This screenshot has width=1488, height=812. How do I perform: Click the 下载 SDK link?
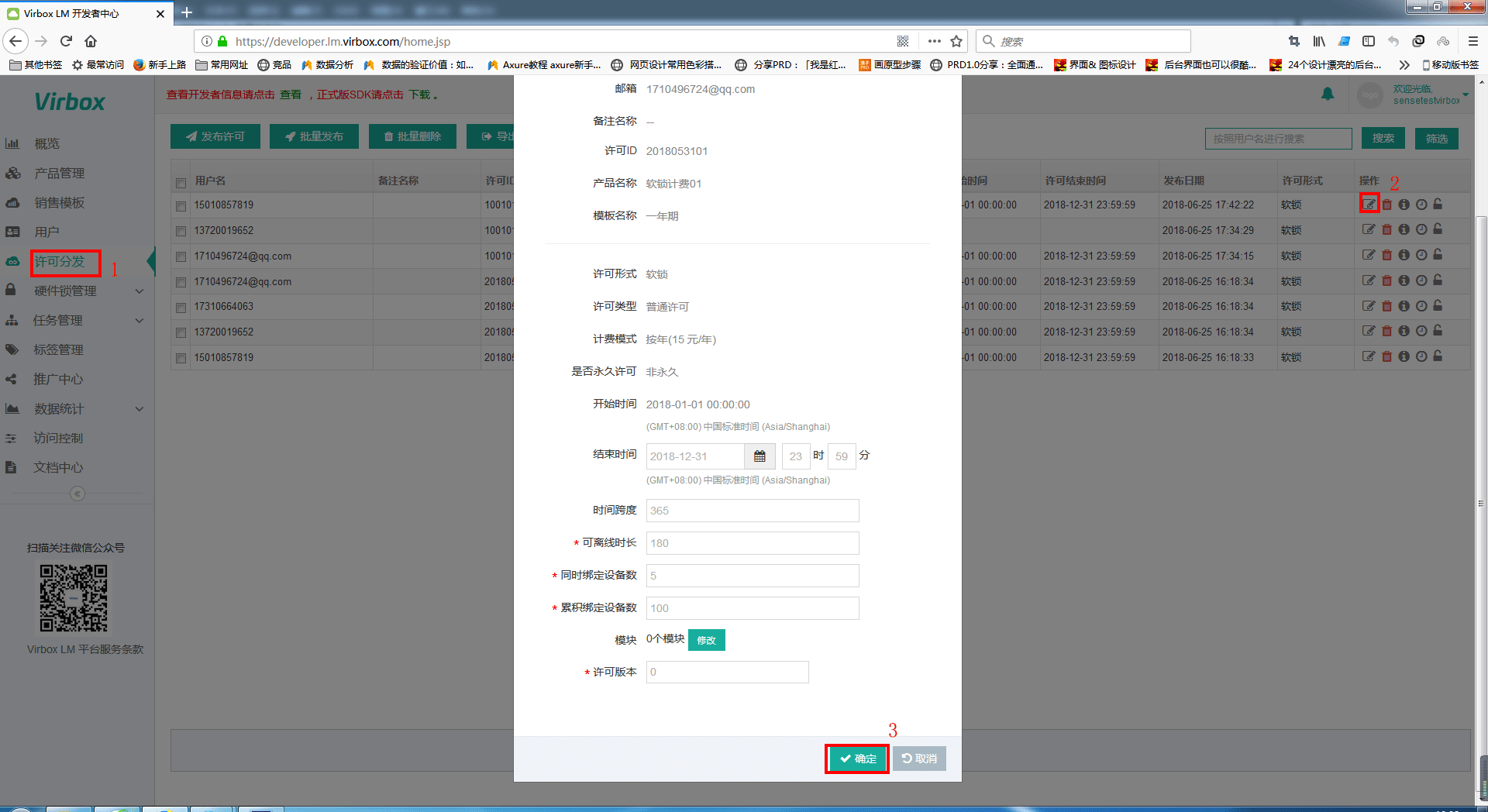click(419, 95)
